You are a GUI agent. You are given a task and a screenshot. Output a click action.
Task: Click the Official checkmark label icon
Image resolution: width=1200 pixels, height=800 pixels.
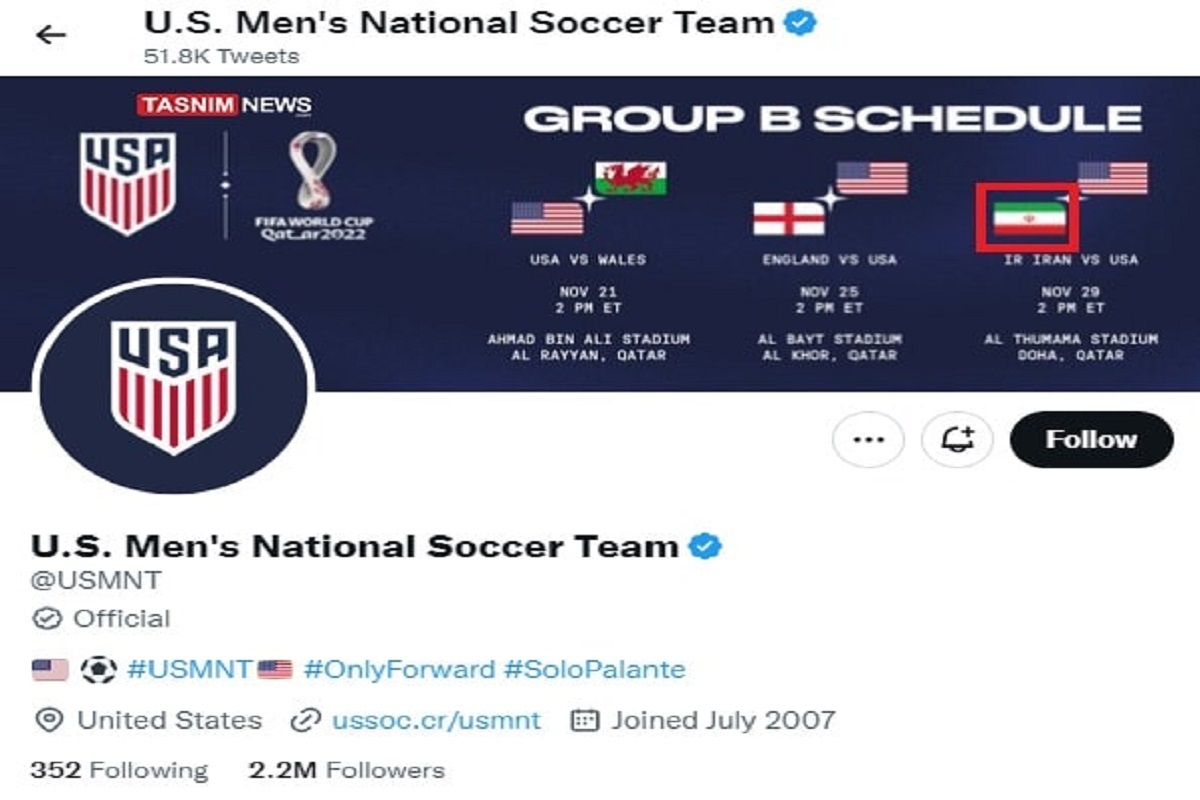click(47, 619)
